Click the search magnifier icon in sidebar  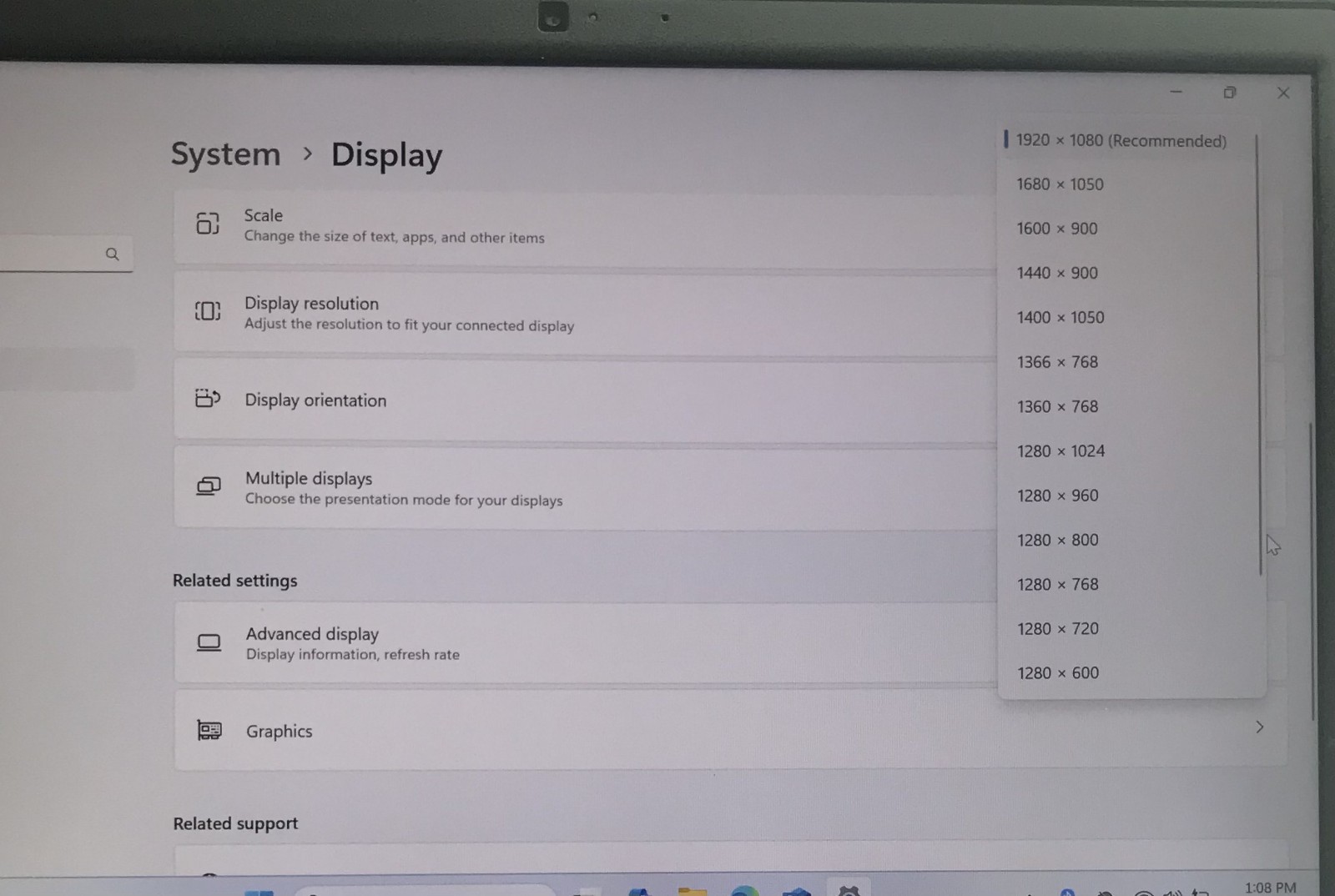click(112, 254)
